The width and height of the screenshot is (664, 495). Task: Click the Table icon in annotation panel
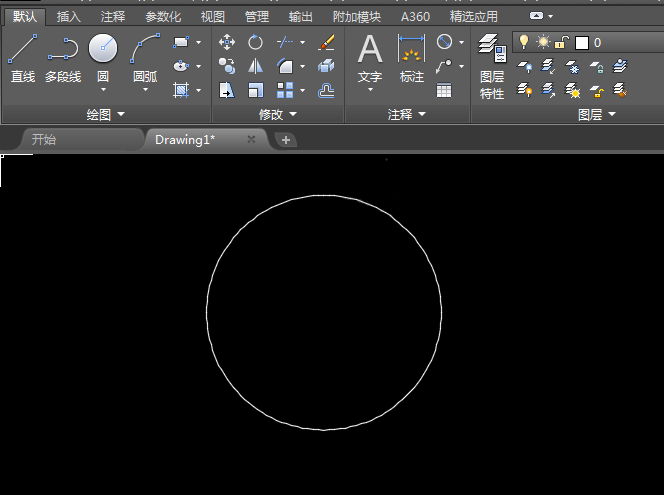tap(443, 90)
